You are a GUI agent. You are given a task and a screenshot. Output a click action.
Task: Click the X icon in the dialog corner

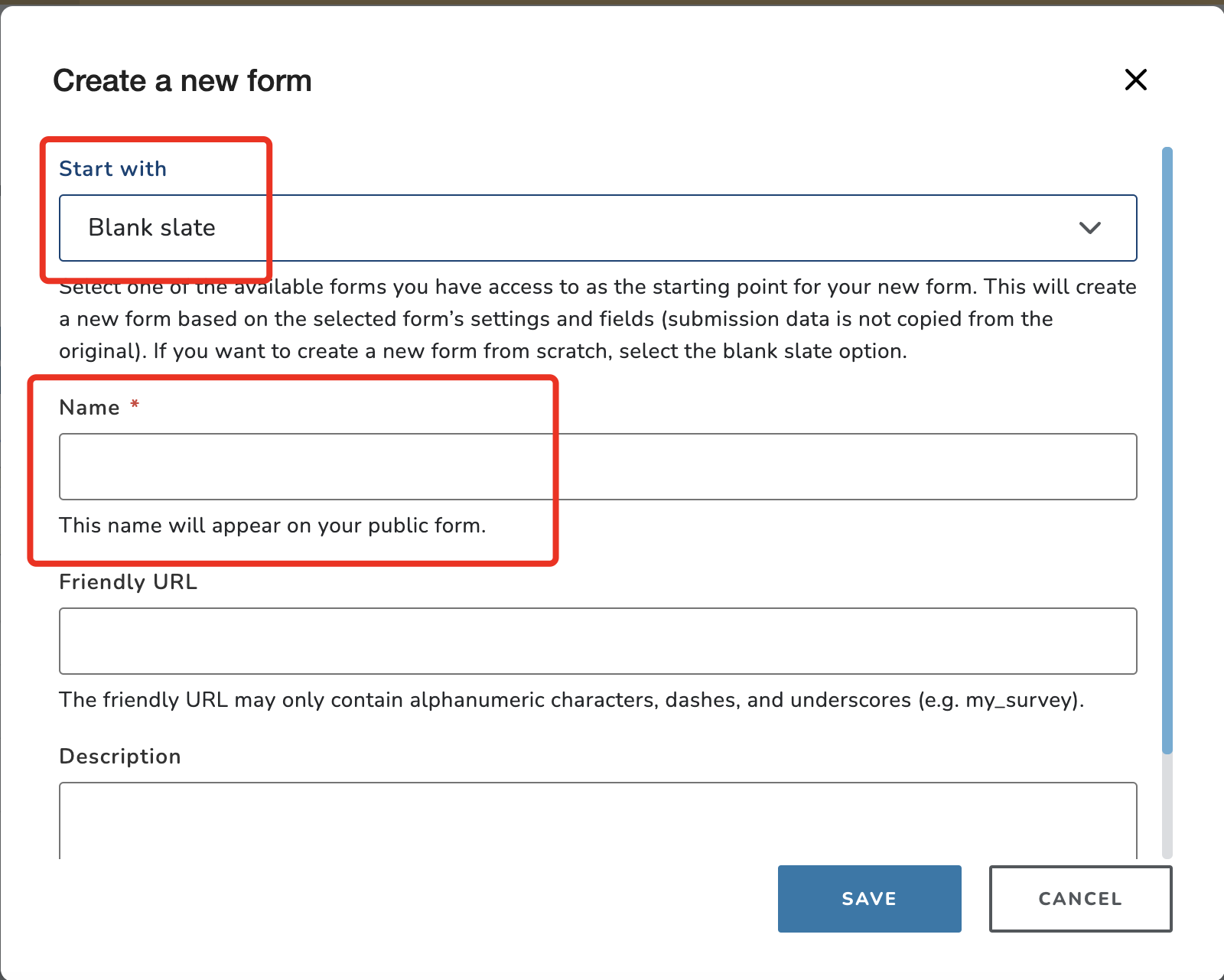pos(1135,80)
